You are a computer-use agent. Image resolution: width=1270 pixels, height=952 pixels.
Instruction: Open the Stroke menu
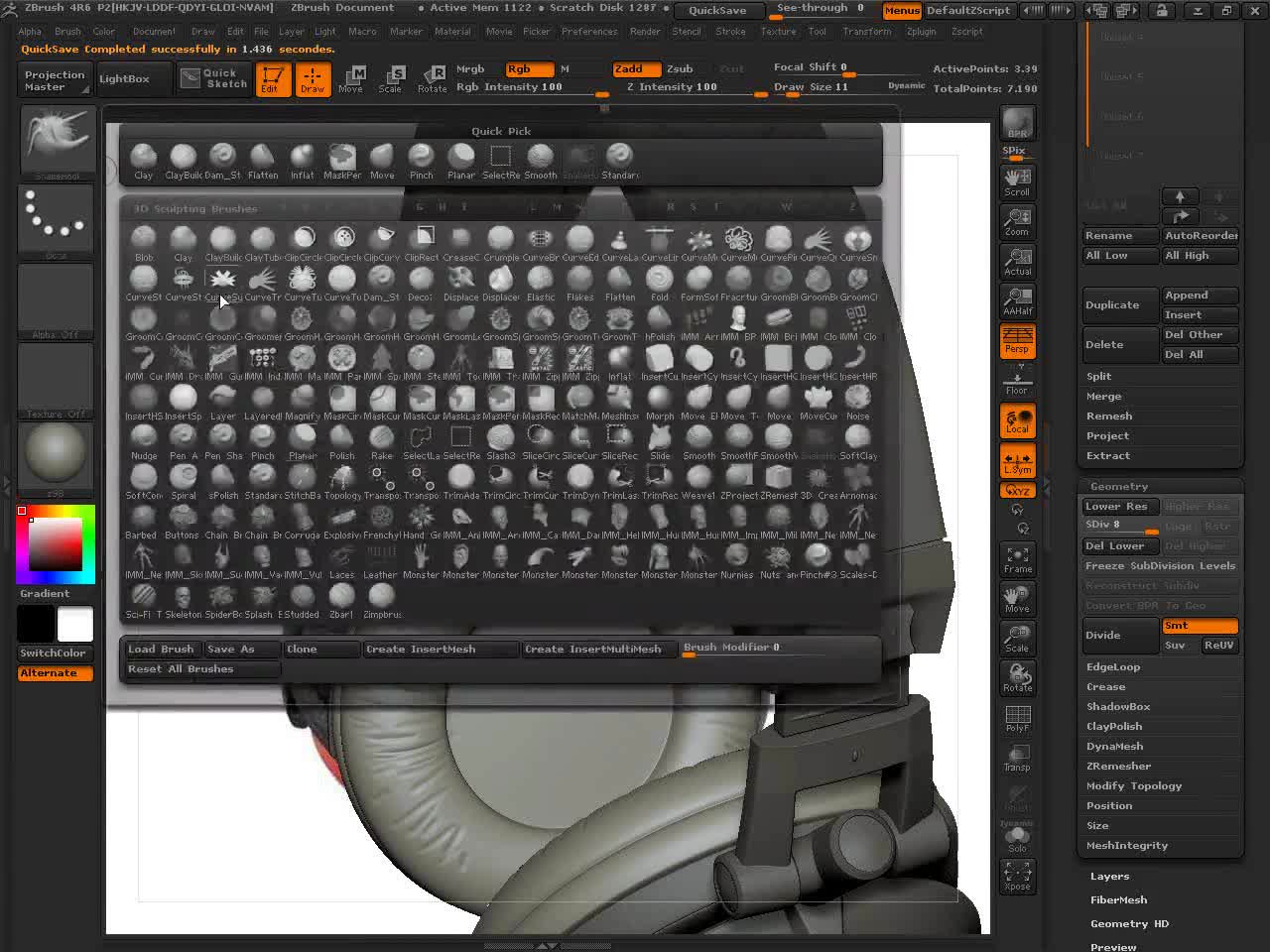730,32
